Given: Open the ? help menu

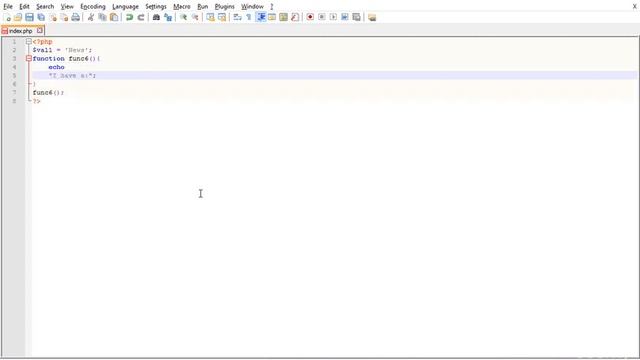Looking at the screenshot, I should [x=271, y=7].
